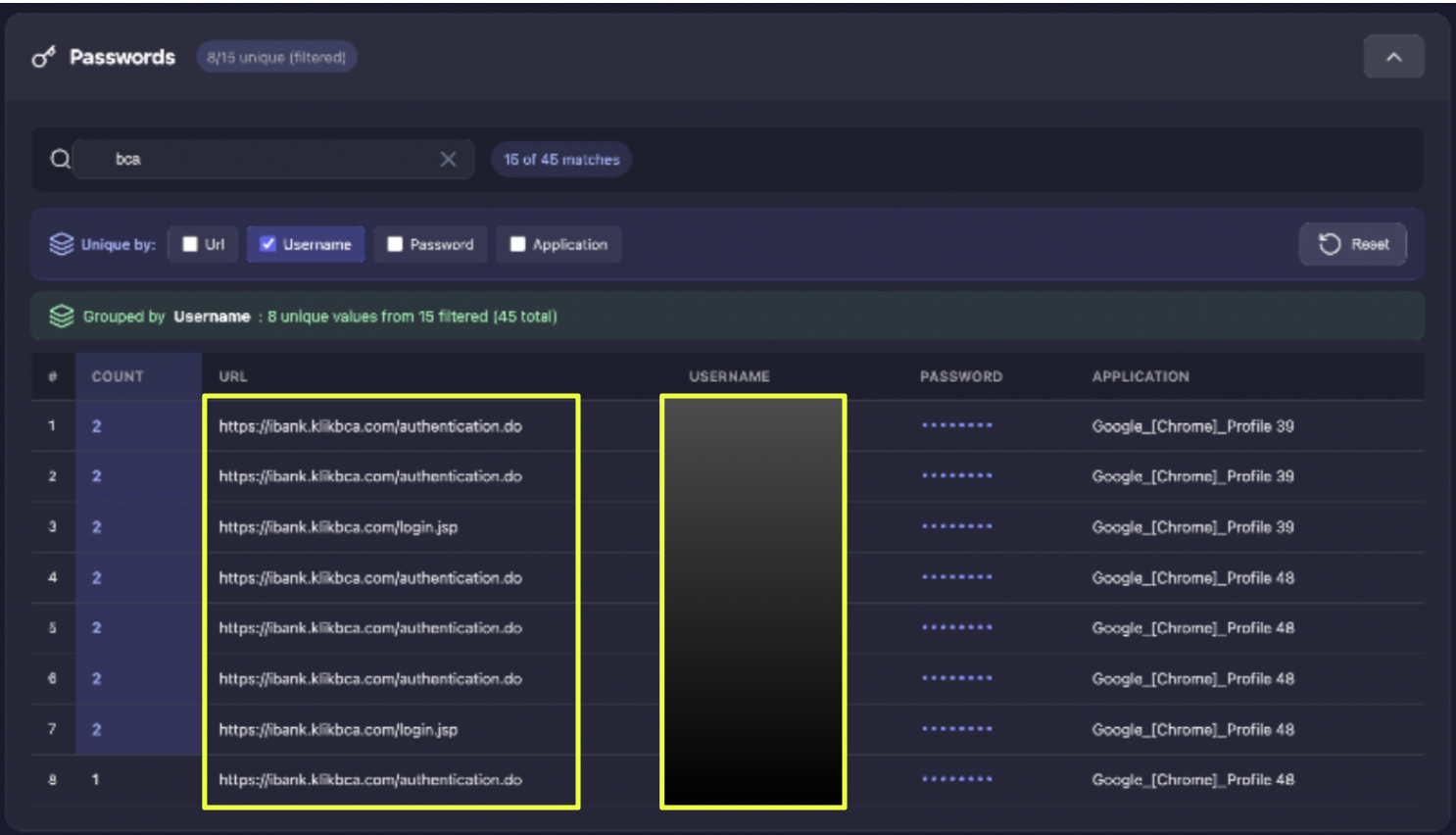Click the masked password dots in row 1
This screenshot has width=1456, height=835.
click(956, 425)
